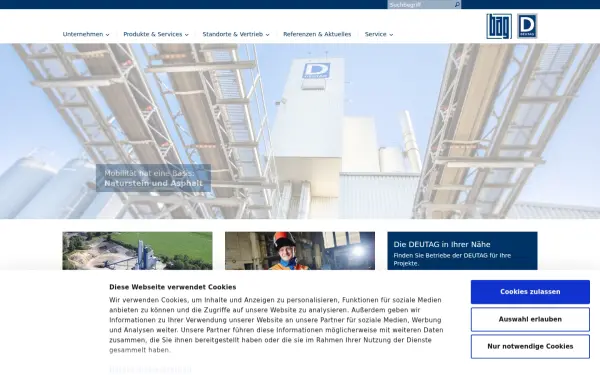Open the worker in helmet thumbnail
Image resolution: width=600 pixels, height=375 pixels.
(x=300, y=251)
